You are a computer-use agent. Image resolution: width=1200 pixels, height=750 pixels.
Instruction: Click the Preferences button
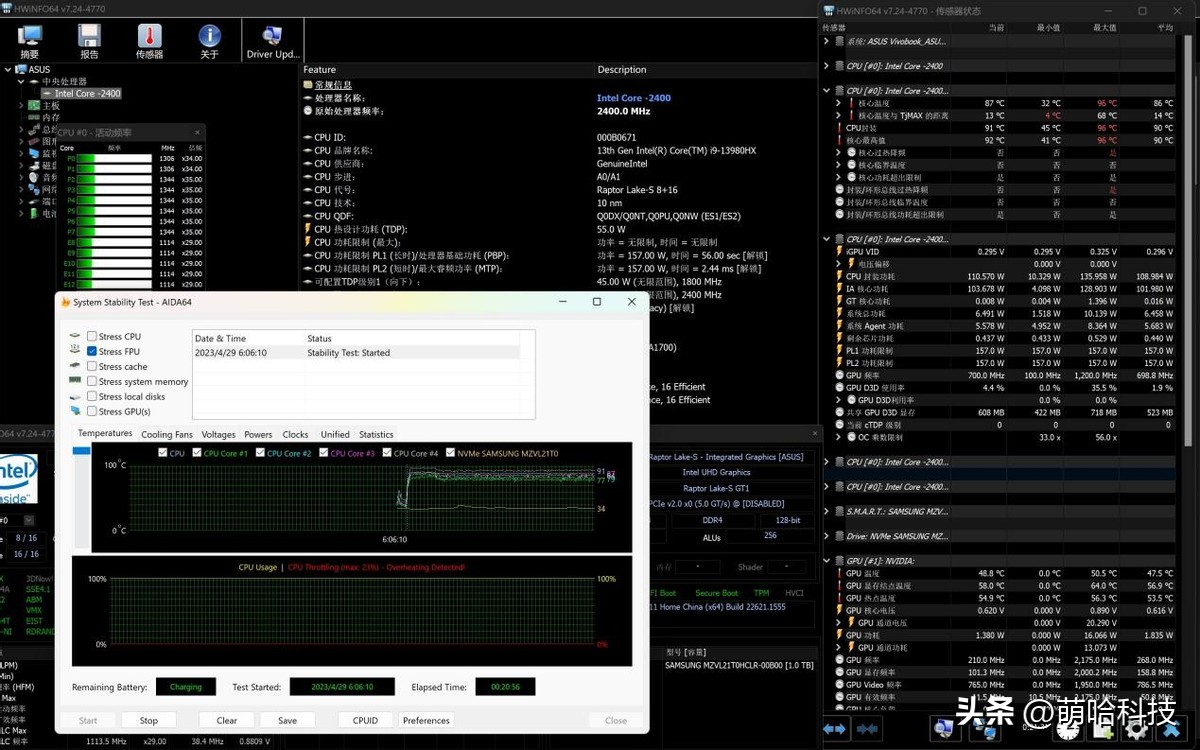pos(426,720)
